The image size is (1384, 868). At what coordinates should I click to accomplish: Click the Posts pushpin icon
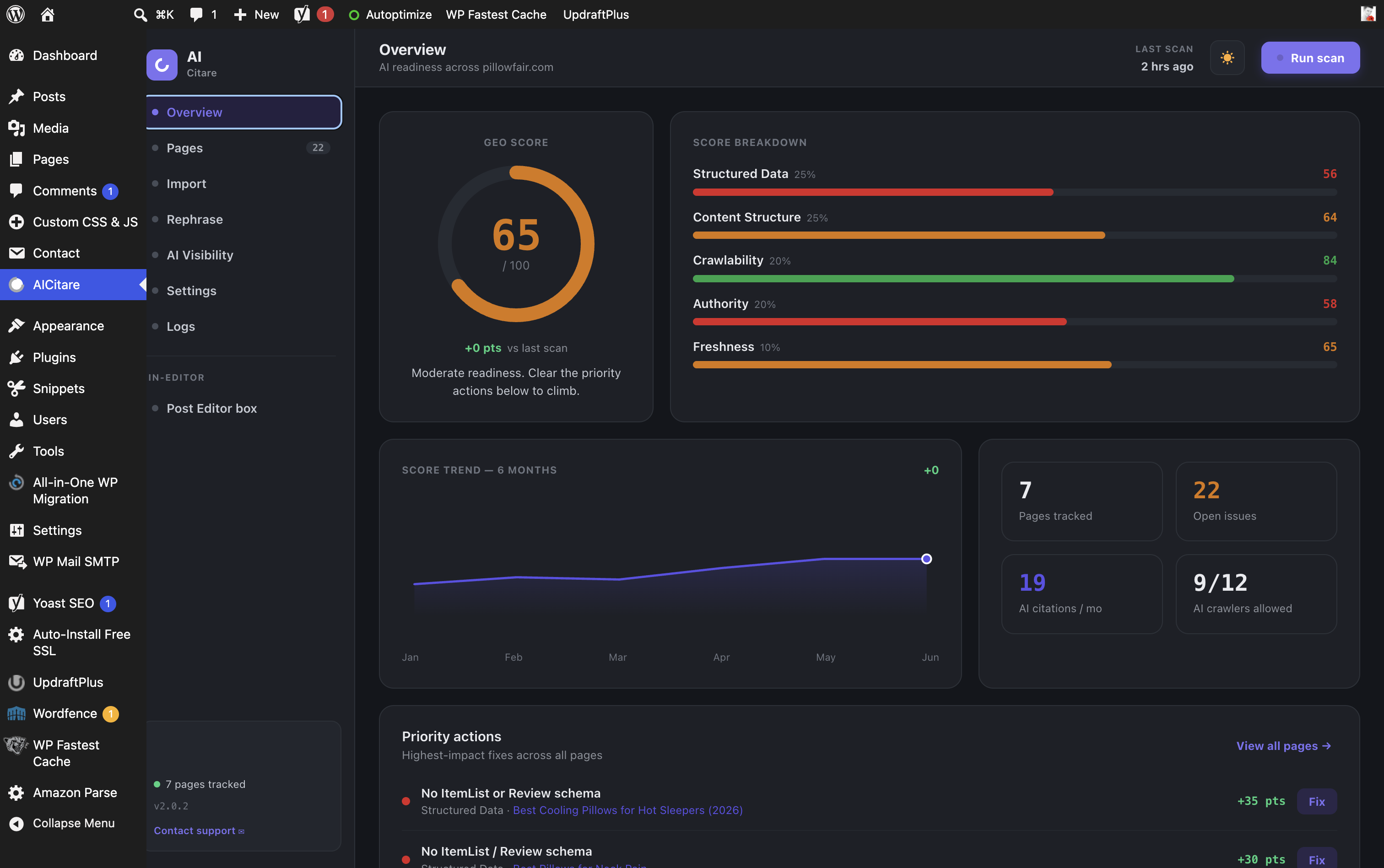click(x=16, y=97)
